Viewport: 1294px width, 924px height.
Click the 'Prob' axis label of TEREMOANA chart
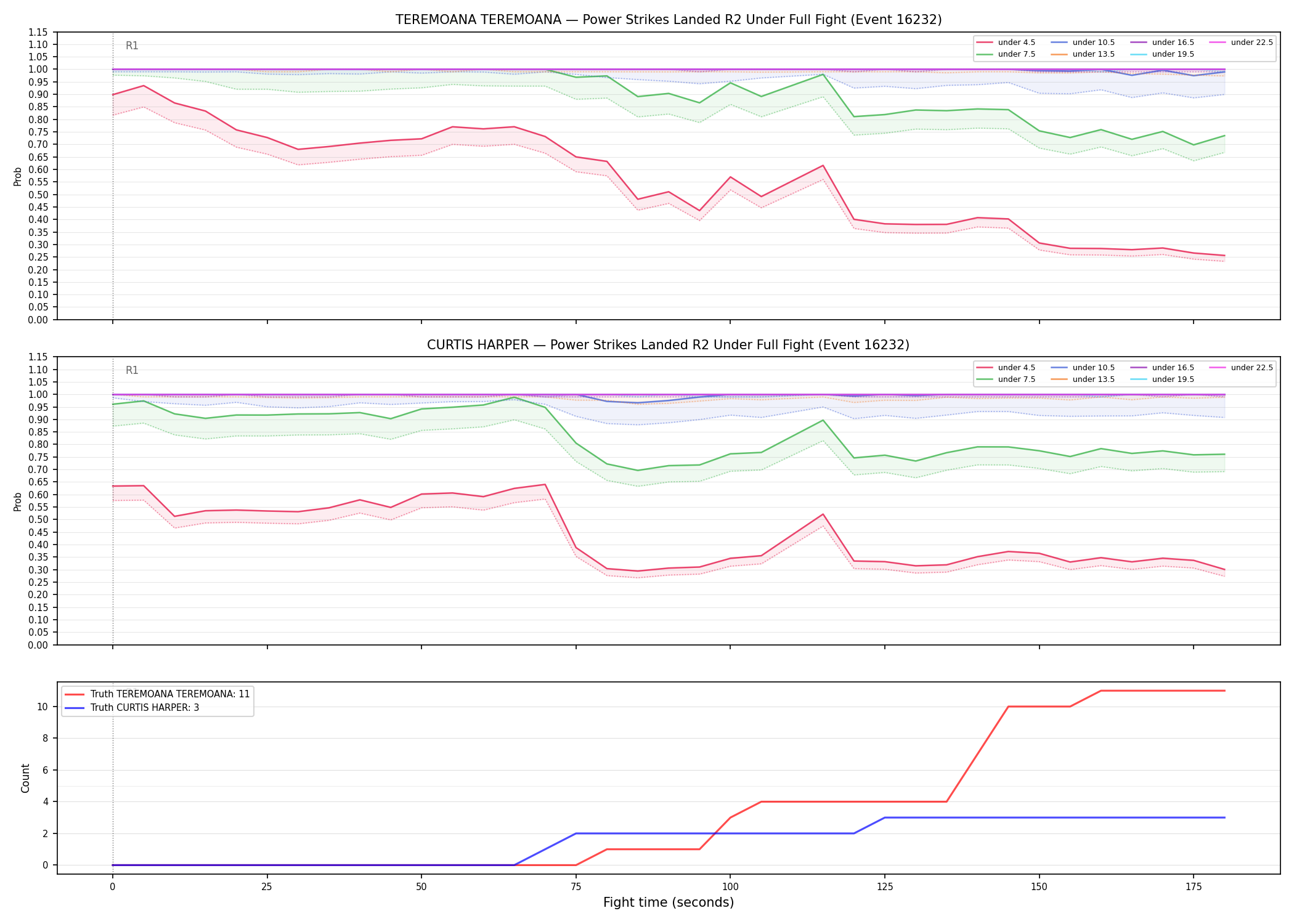[x=18, y=176]
